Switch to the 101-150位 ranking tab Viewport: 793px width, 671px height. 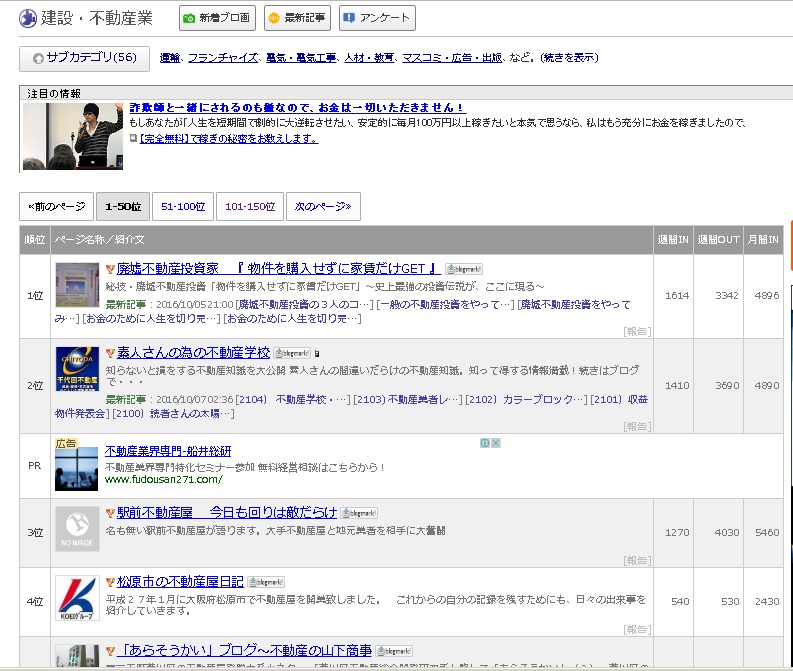[x=250, y=207]
